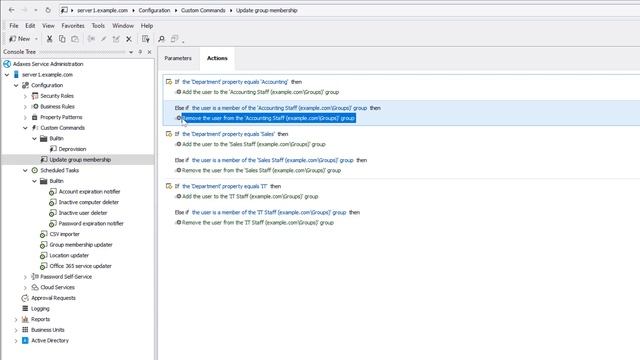The width and height of the screenshot is (640, 360).
Task: Click Custom Commands in the breadcrumb path
Action: (x=203, y=10)
